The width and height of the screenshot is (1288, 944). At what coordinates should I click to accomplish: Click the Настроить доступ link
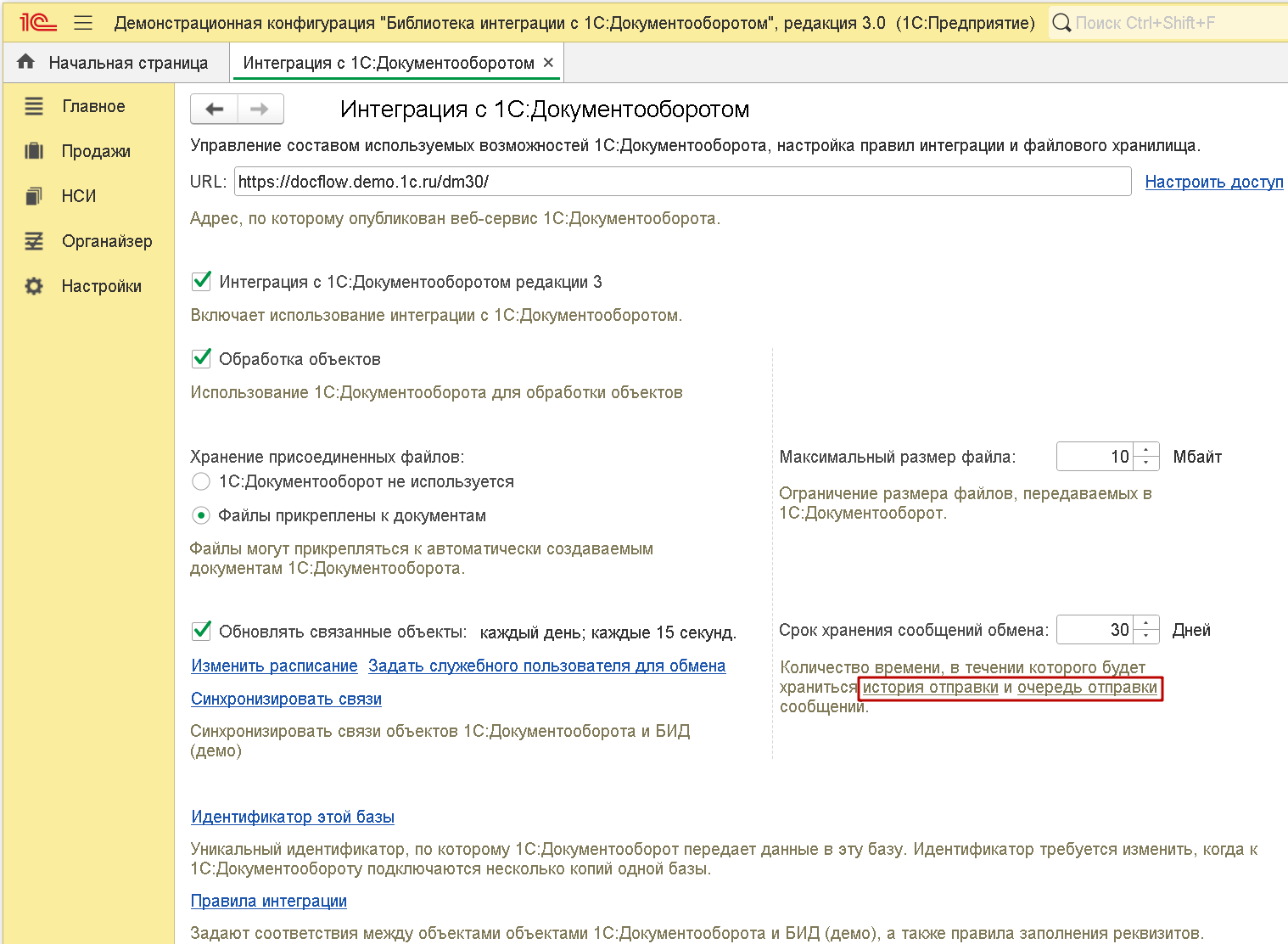point(1214,182)
